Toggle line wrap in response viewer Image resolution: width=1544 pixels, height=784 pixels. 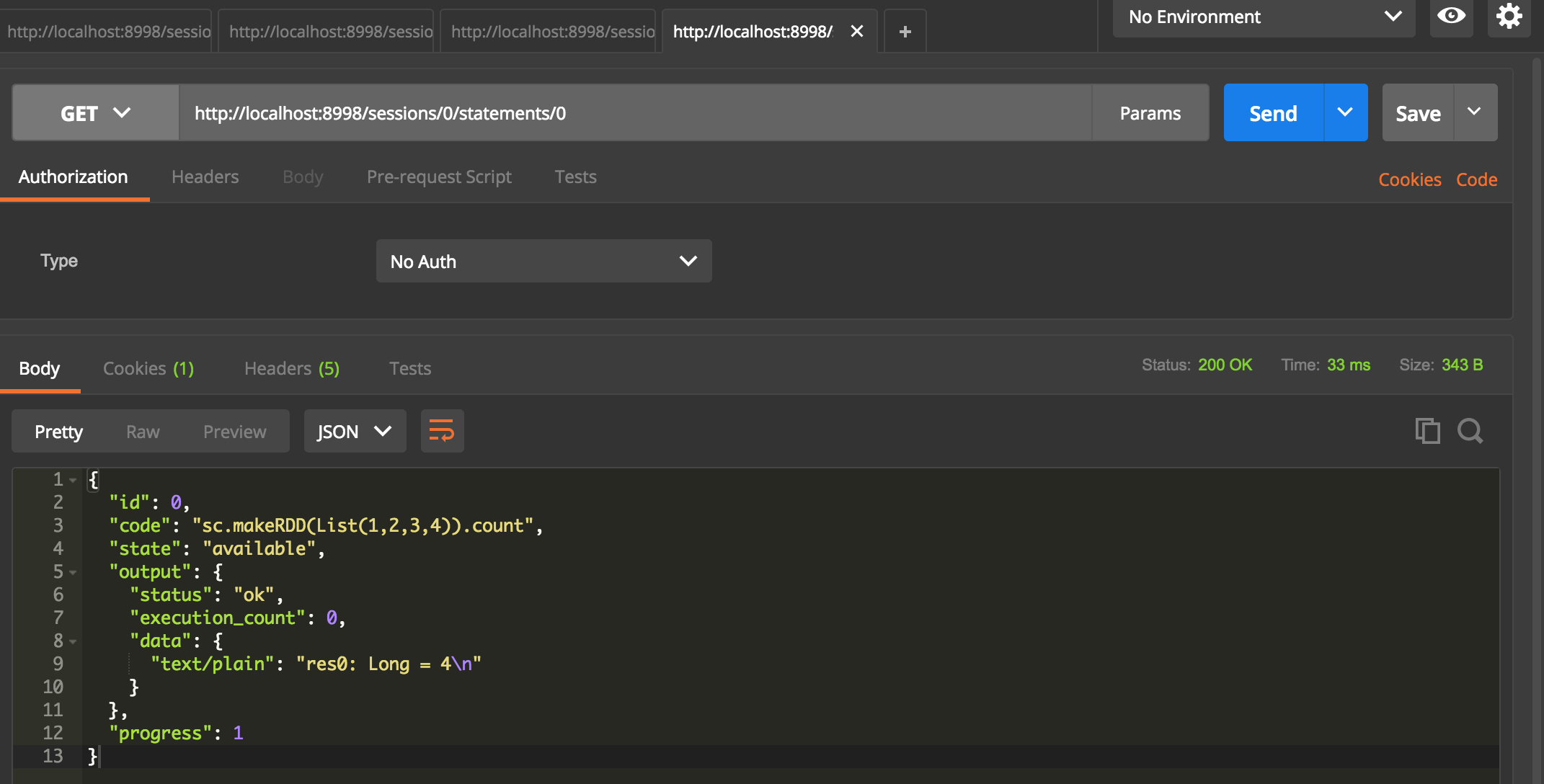[442, 431]
